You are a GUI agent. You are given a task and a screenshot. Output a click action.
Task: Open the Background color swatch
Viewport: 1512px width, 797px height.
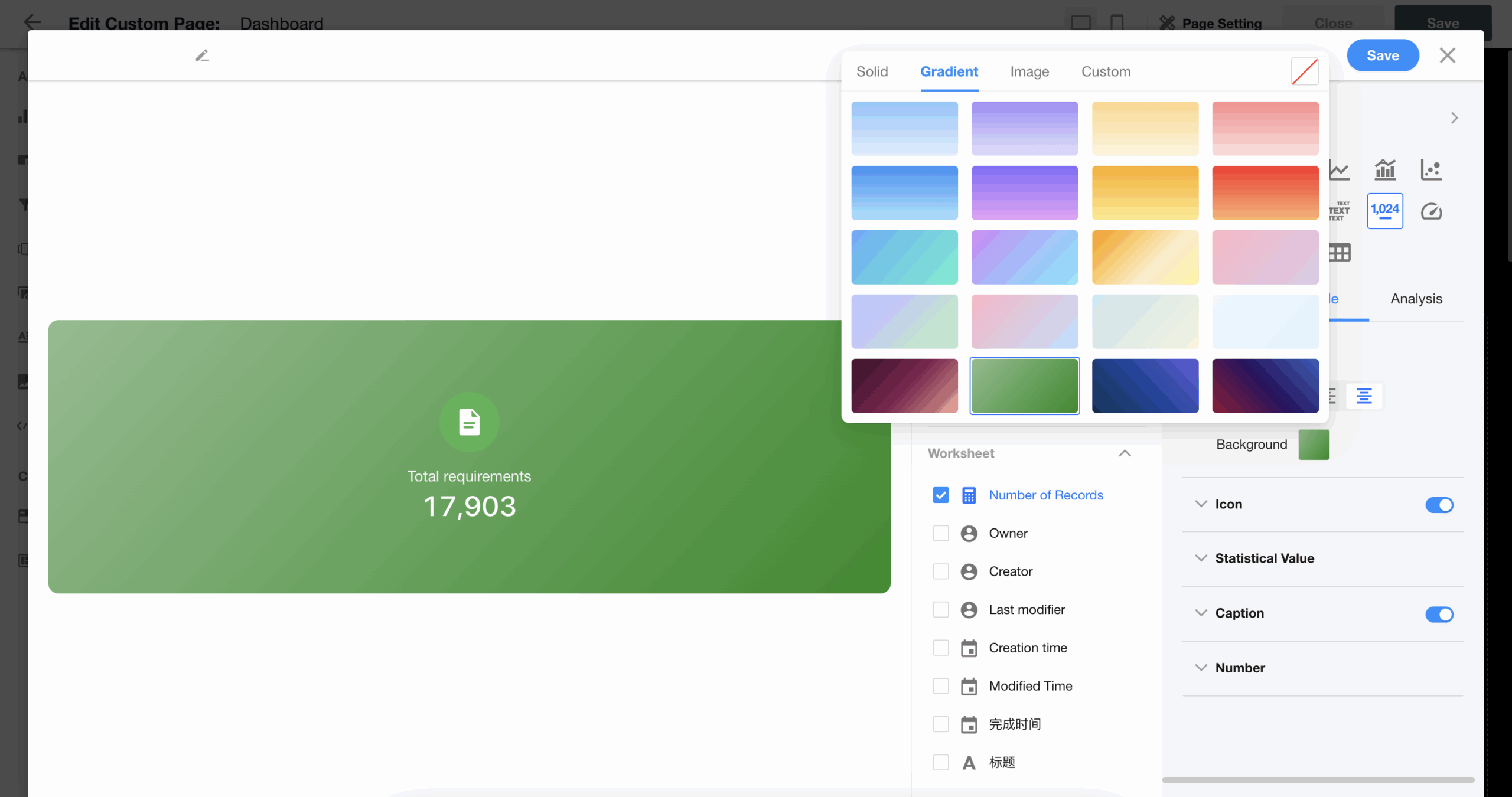(1314, 445)
